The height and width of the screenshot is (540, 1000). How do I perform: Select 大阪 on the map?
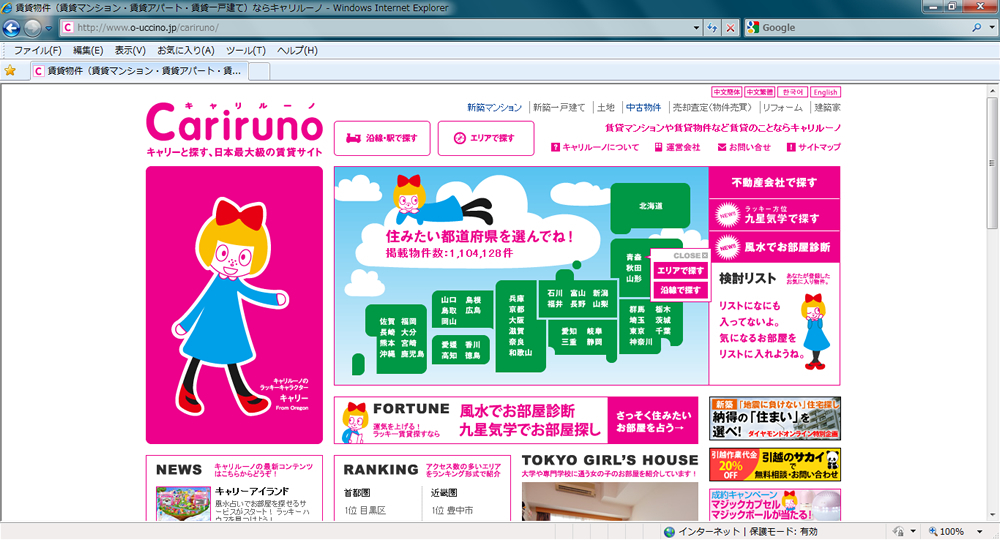(516, 320)
